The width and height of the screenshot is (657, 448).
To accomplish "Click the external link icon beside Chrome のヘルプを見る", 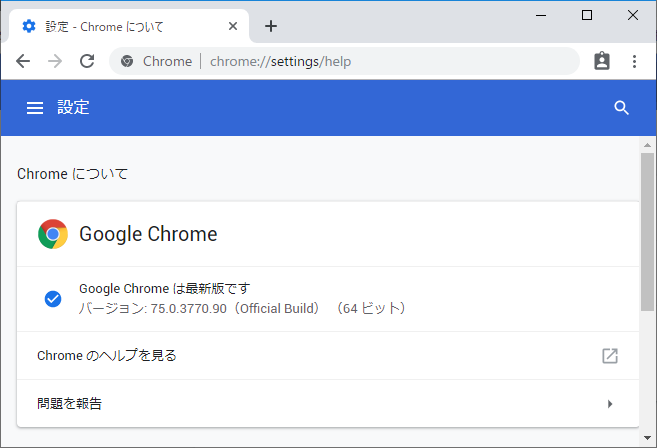I will click(610, 356).
